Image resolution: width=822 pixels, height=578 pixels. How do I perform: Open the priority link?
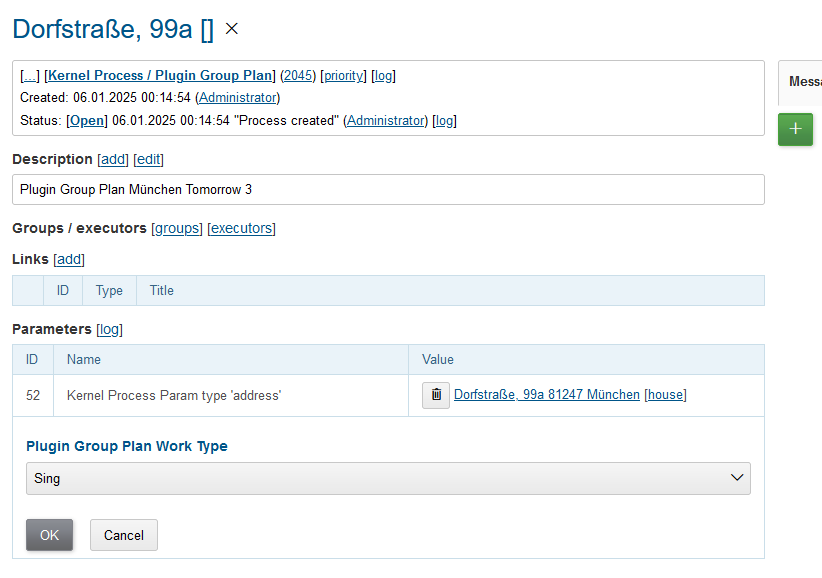tap(343, 75)
